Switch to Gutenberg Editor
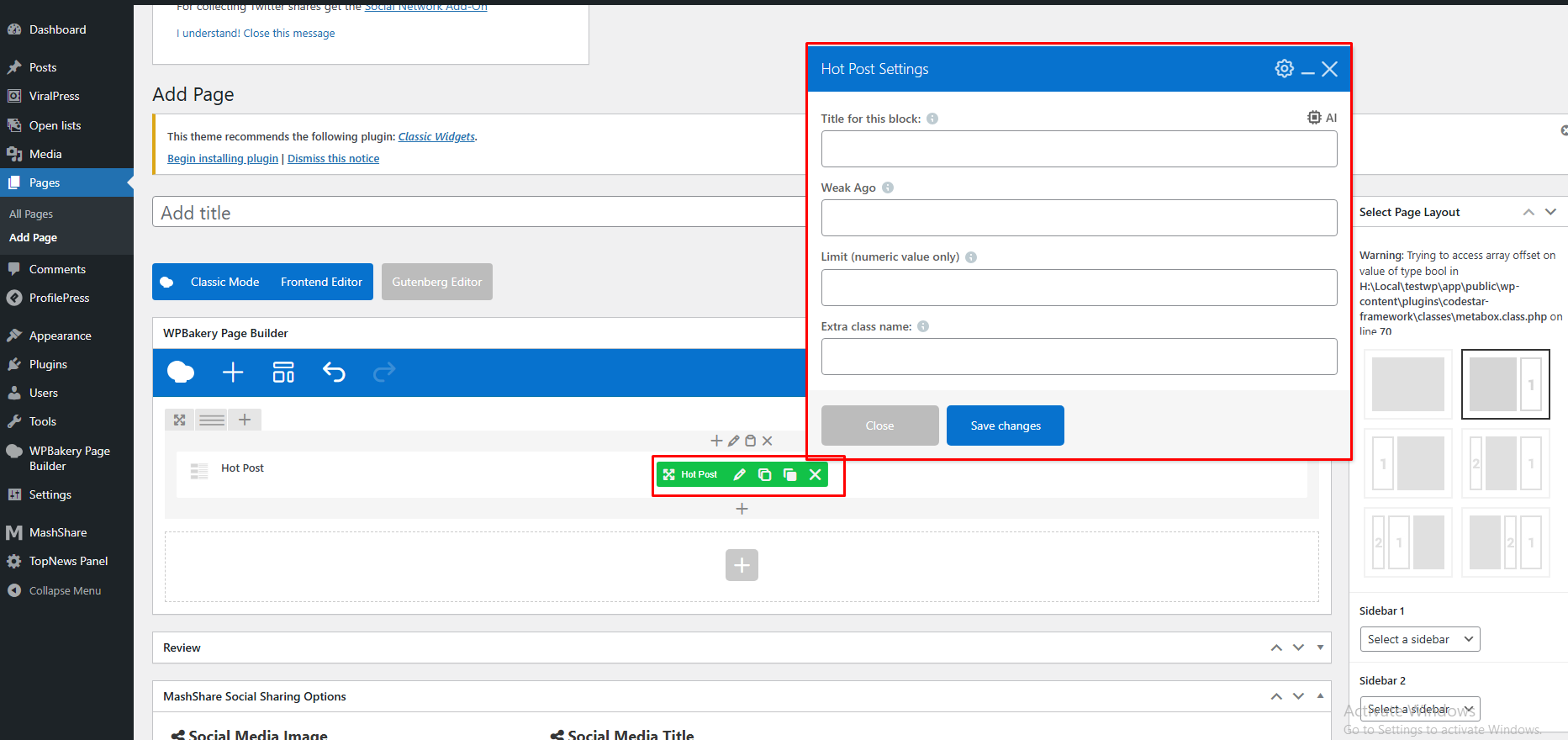The height and width of the screenshot is (740, 1568). click(437, 282)
